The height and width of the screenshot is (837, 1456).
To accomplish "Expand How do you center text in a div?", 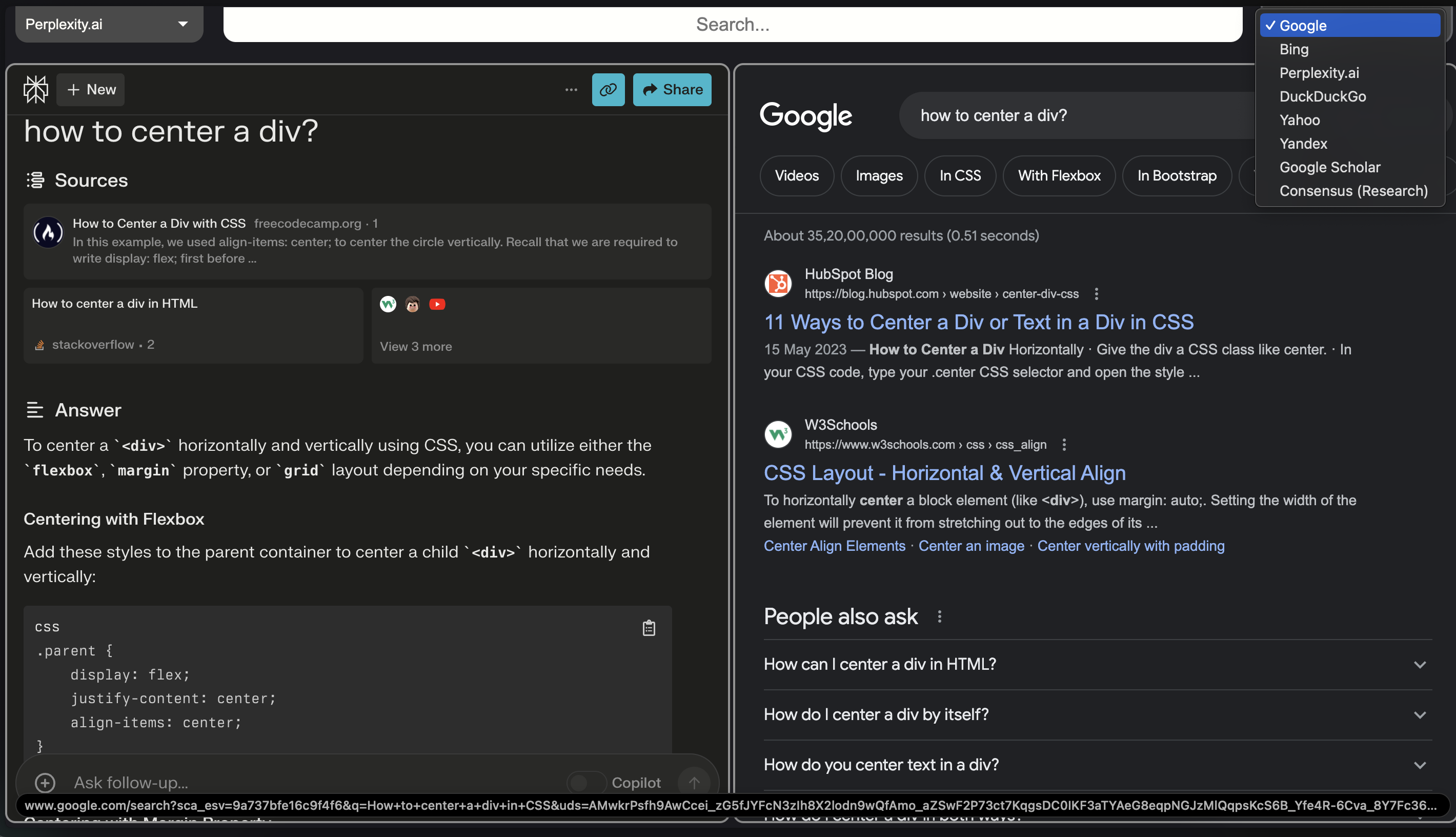I will pos(1098,765).
